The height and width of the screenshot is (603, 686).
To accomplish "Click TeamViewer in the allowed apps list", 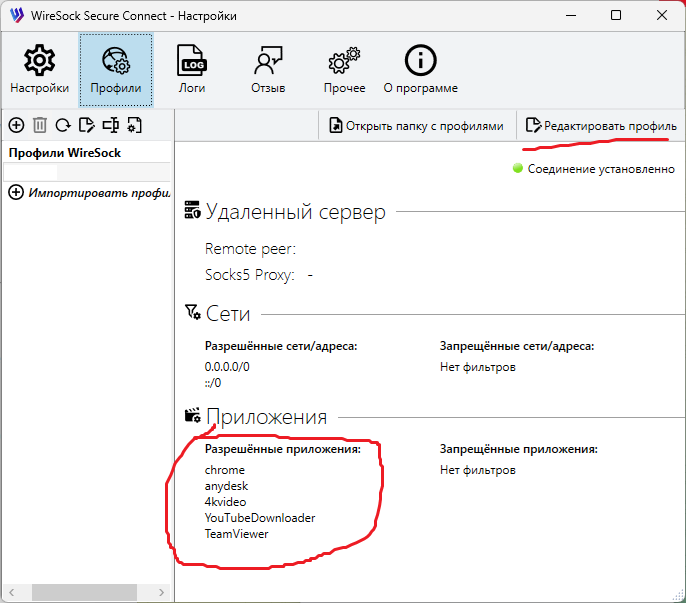I will point(236,534).
